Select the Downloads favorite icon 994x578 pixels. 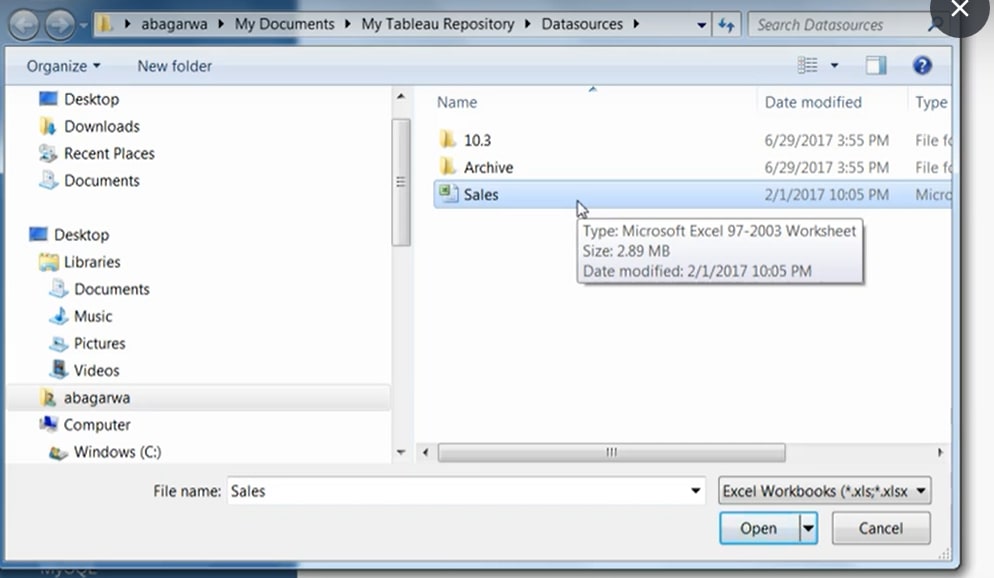[x=48, y=126]
